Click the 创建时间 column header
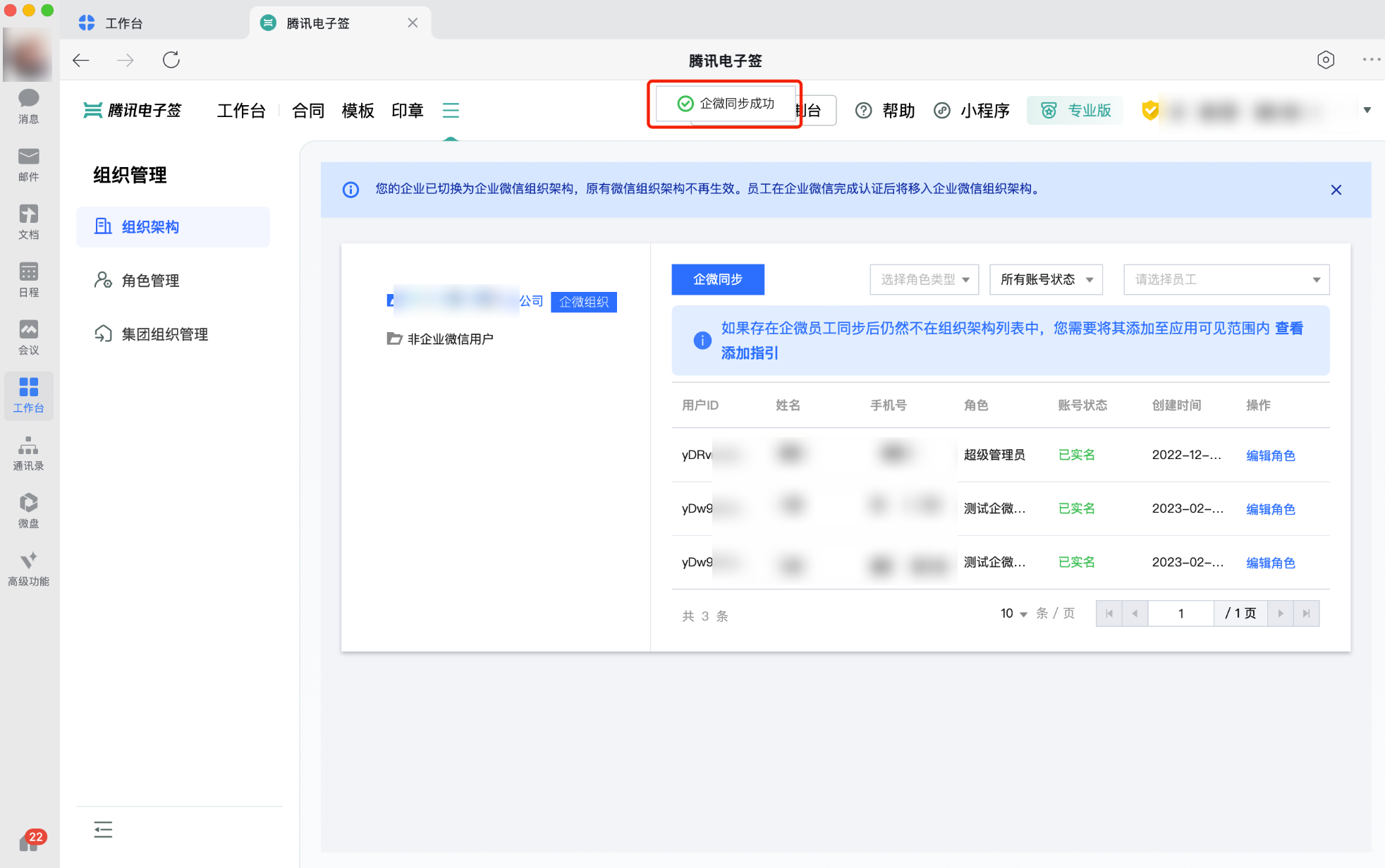This screenshot has width=1385, height=868. (1176, 405)
